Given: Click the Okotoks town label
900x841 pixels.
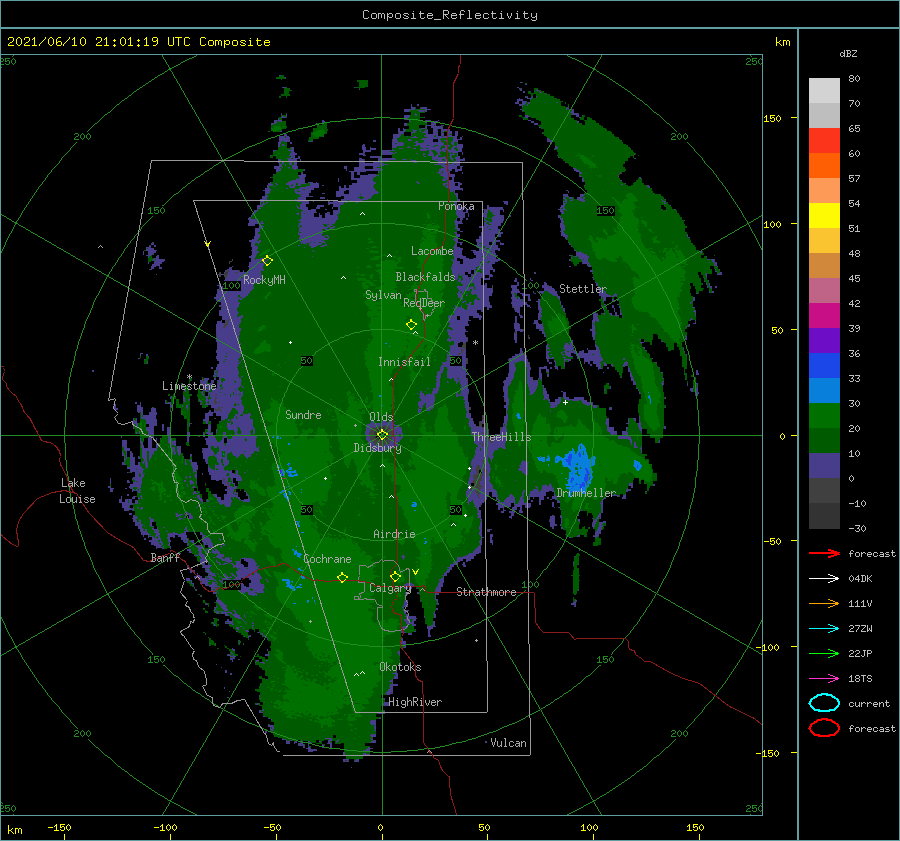Looking at the screenshot, I should click(400, 667).
